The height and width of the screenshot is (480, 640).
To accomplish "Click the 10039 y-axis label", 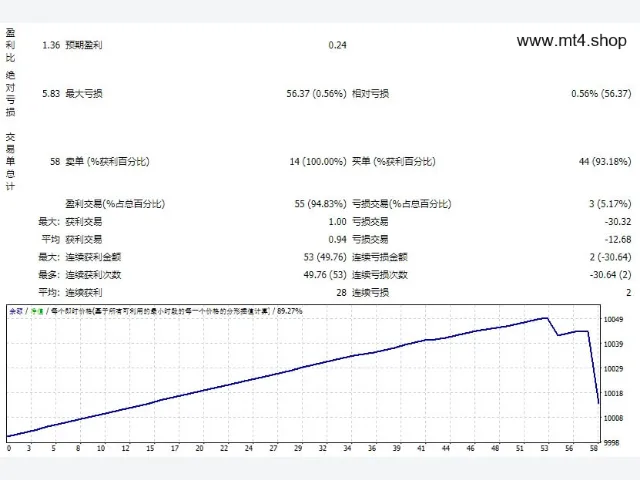I will coord(613,344).
